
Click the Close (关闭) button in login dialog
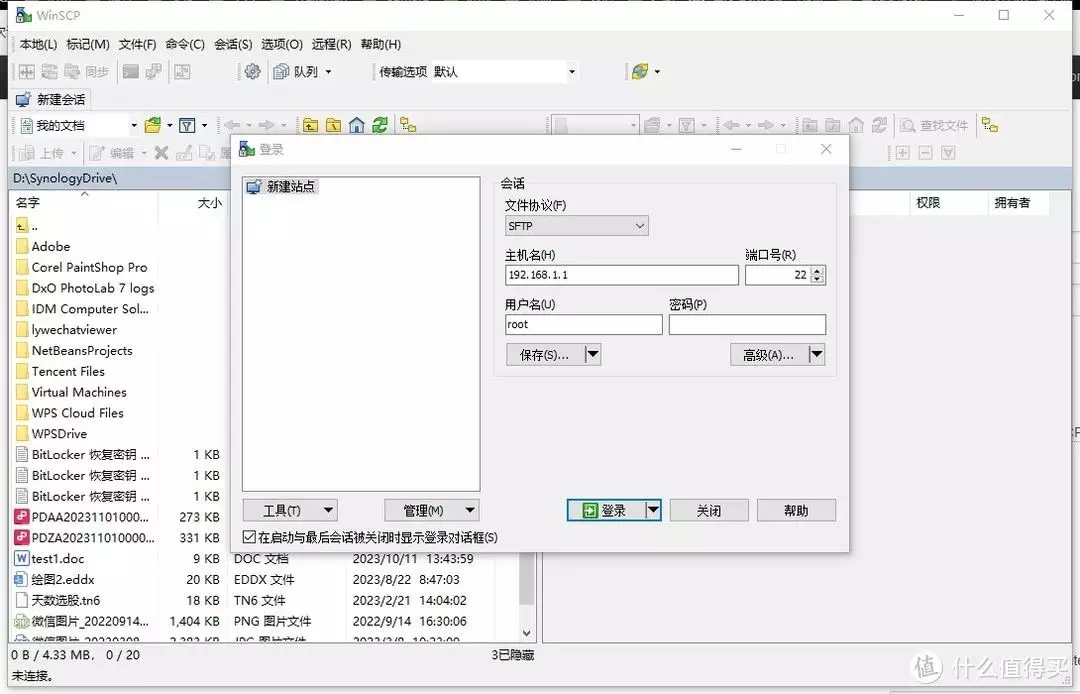click(709, 510)
